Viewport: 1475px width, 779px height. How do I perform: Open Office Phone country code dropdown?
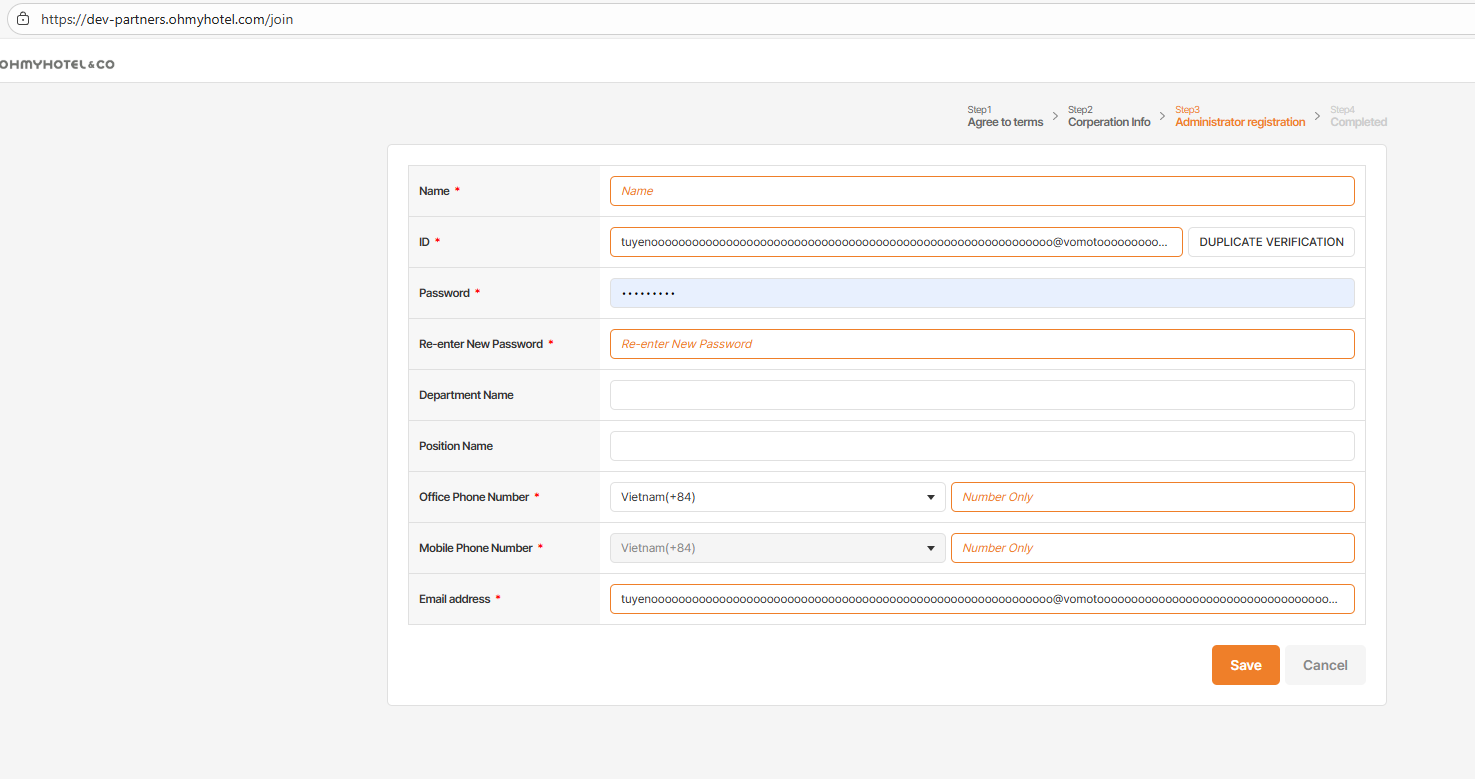click(x=777, y=497)
